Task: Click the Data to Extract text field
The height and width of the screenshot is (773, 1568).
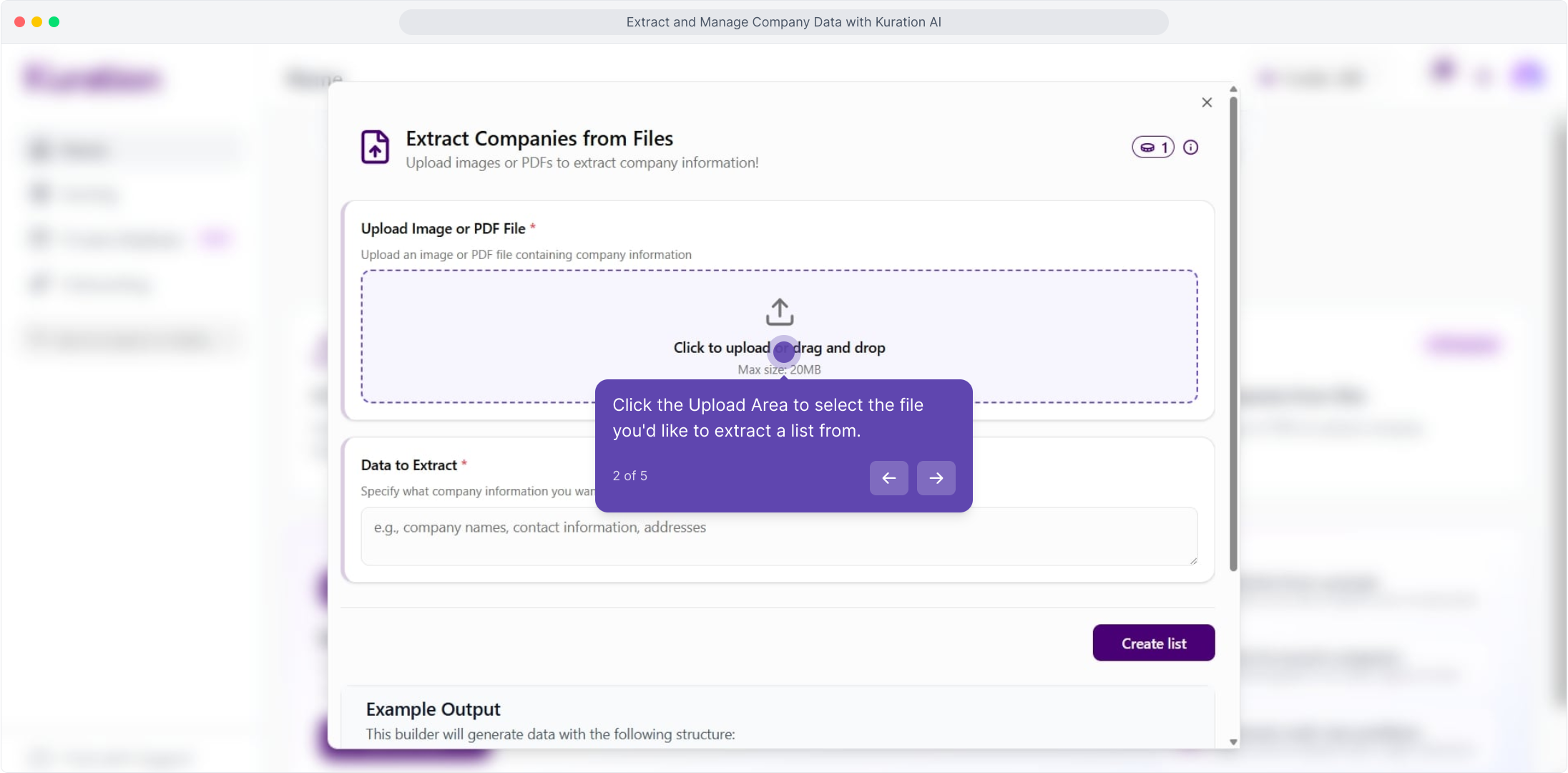Action: 779,536
